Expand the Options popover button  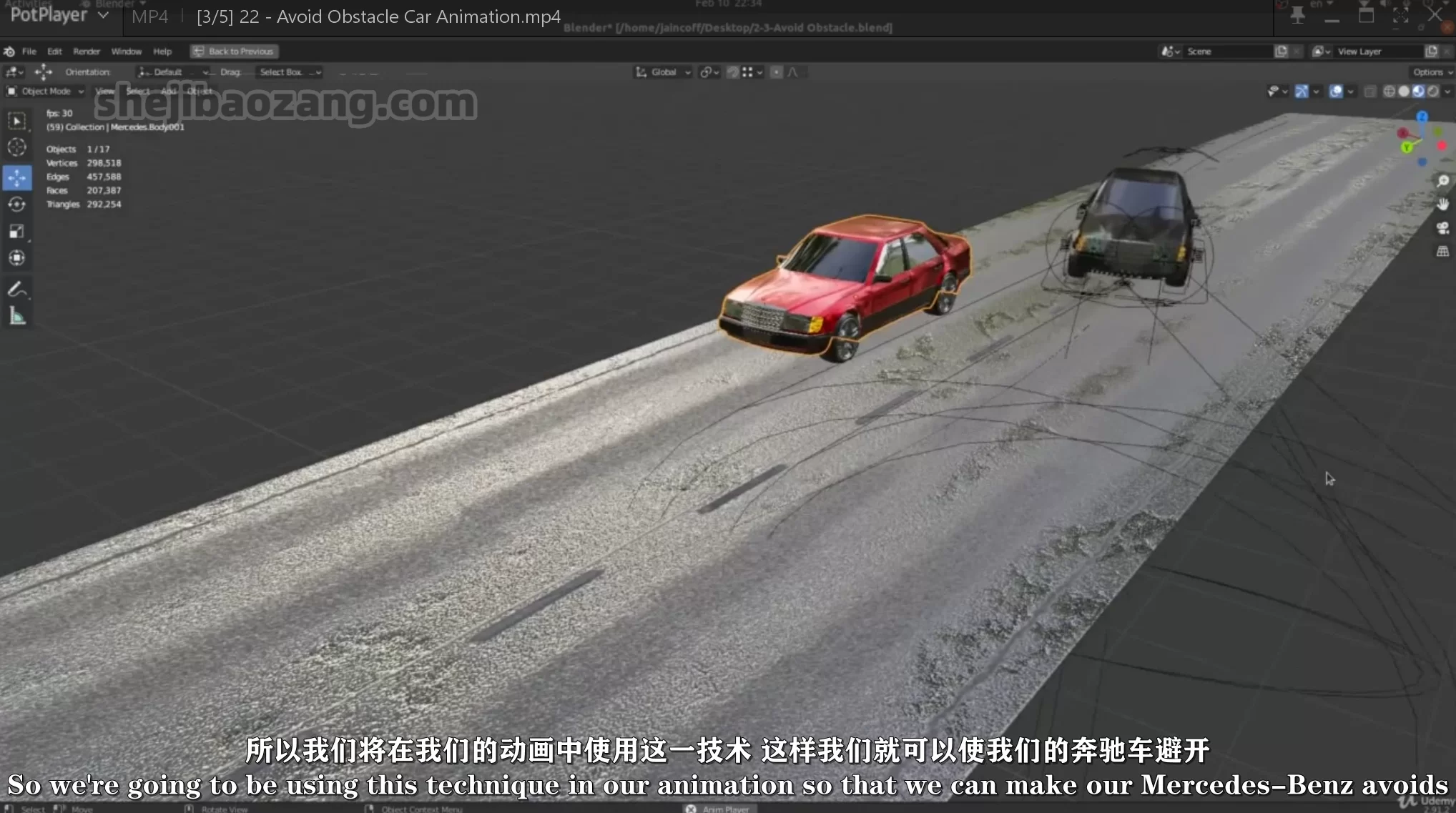(1431, 72)
